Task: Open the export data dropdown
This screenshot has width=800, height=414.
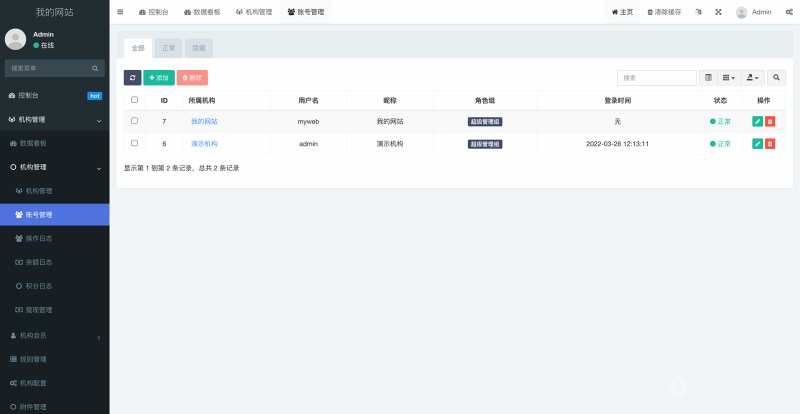Action: [x=753, y=77]
